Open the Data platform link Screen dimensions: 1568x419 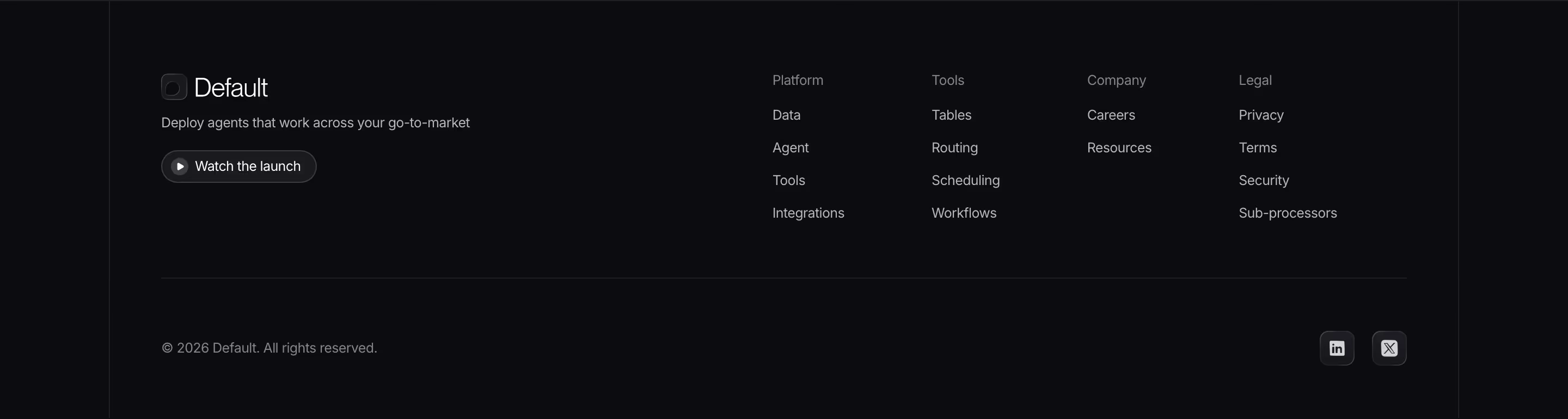786,115
